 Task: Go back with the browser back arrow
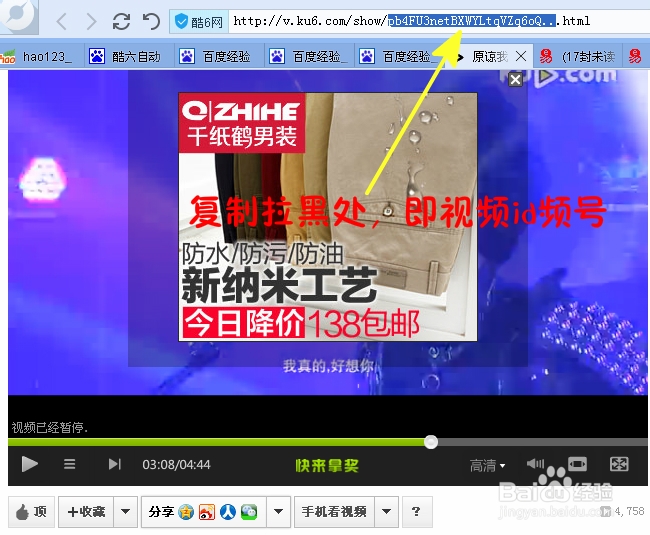61,21
